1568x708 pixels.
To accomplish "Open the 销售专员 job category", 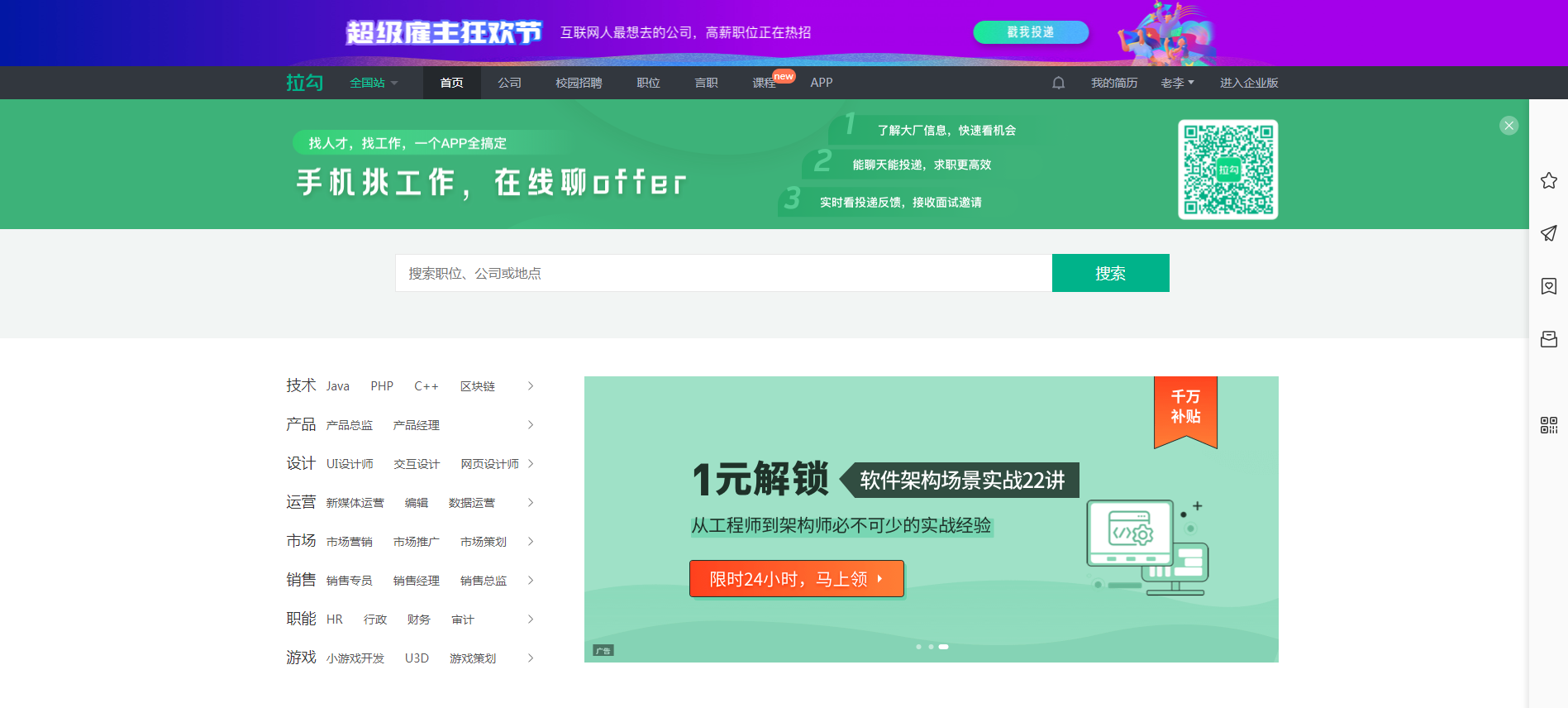I will coord(349,581).
